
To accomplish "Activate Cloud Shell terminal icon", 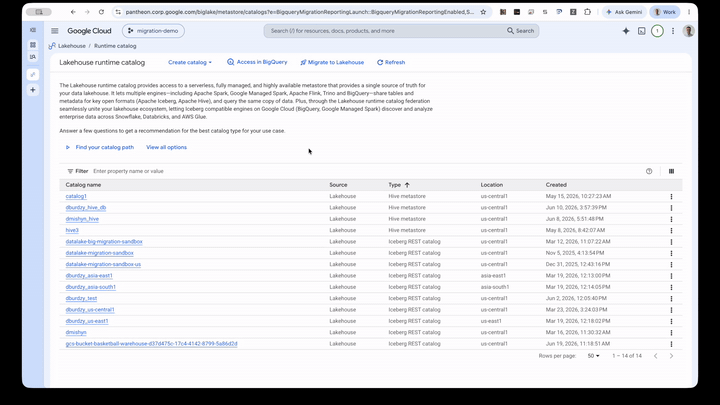I will click(x=641, y=31).
